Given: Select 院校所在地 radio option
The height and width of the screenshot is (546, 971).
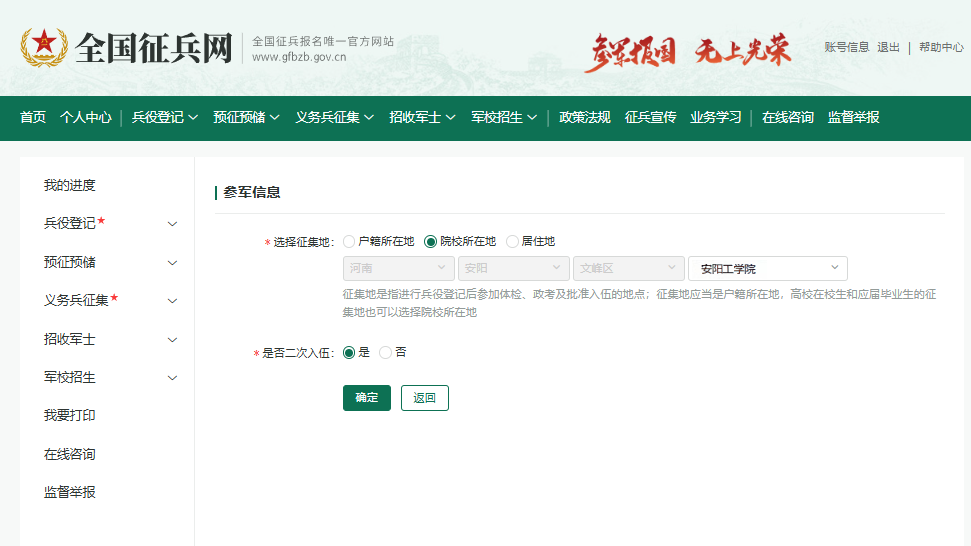Looking at the screenshot, I should [431, 241].
